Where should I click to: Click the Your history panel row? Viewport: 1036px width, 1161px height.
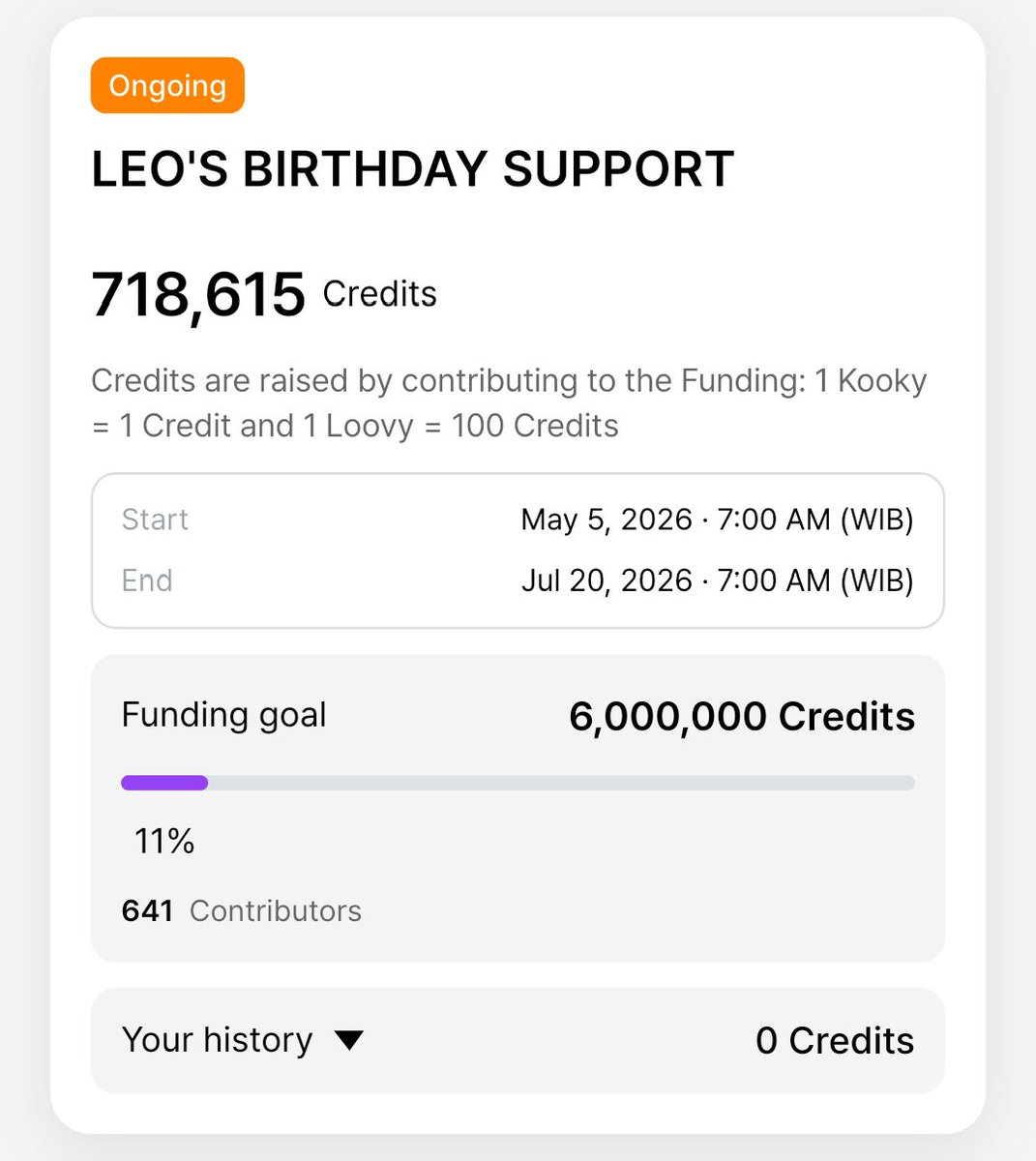(x=518, y=1040)
